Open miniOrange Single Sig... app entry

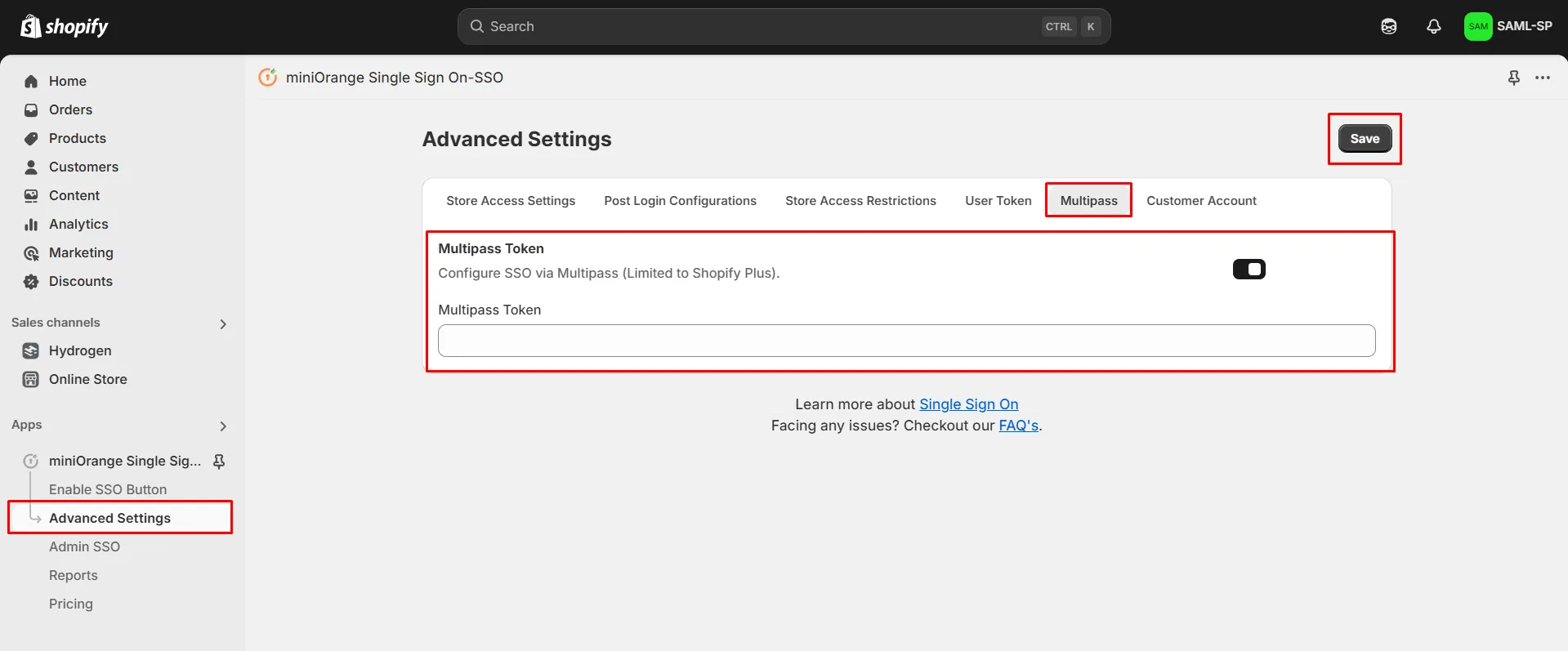[x=124, y=461]
